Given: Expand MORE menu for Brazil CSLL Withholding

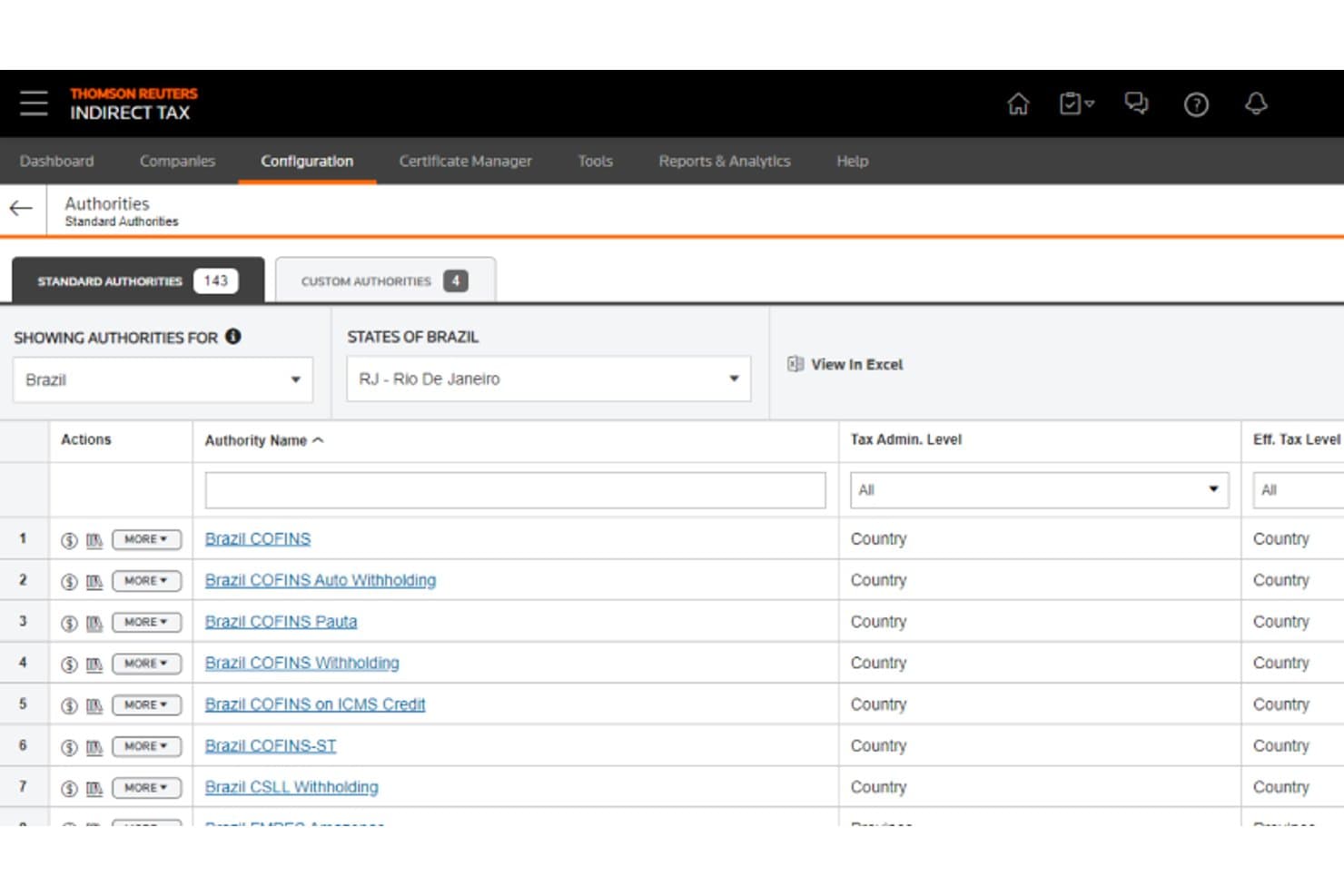Looking at the screenshot, I should coord(146,787).
